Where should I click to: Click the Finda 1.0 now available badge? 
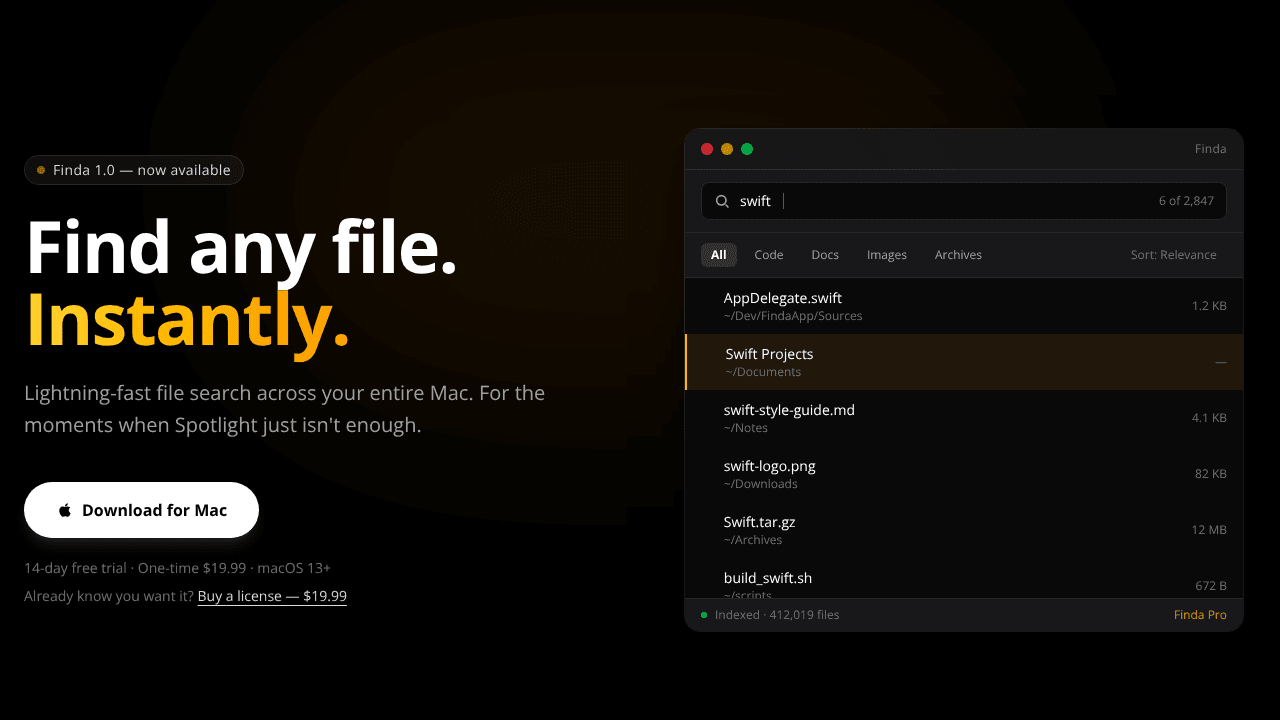134,170
